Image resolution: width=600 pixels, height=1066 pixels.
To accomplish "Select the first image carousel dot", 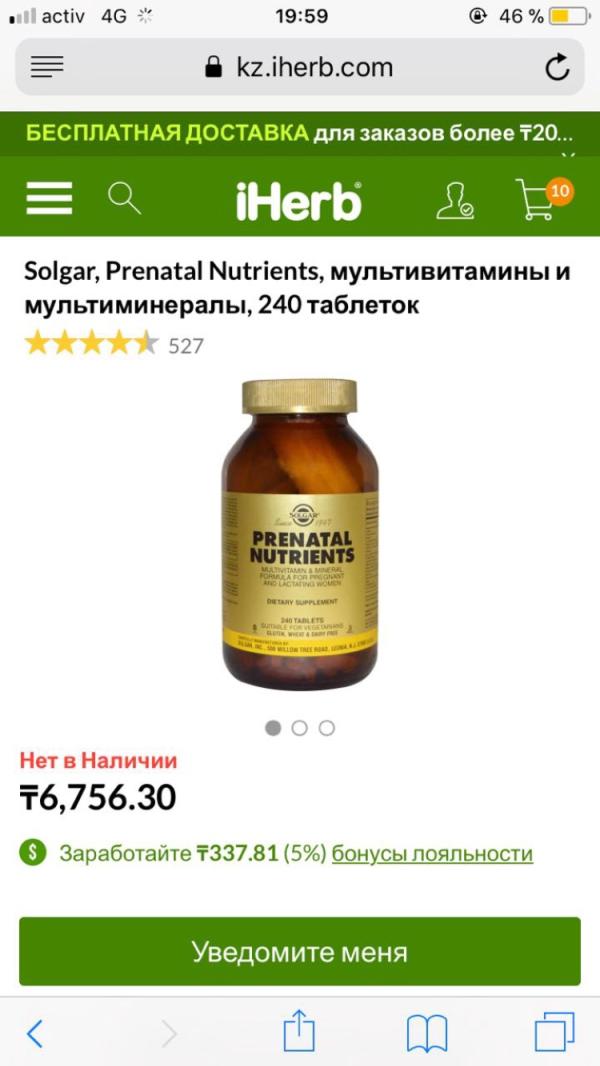I will point(273,728).
